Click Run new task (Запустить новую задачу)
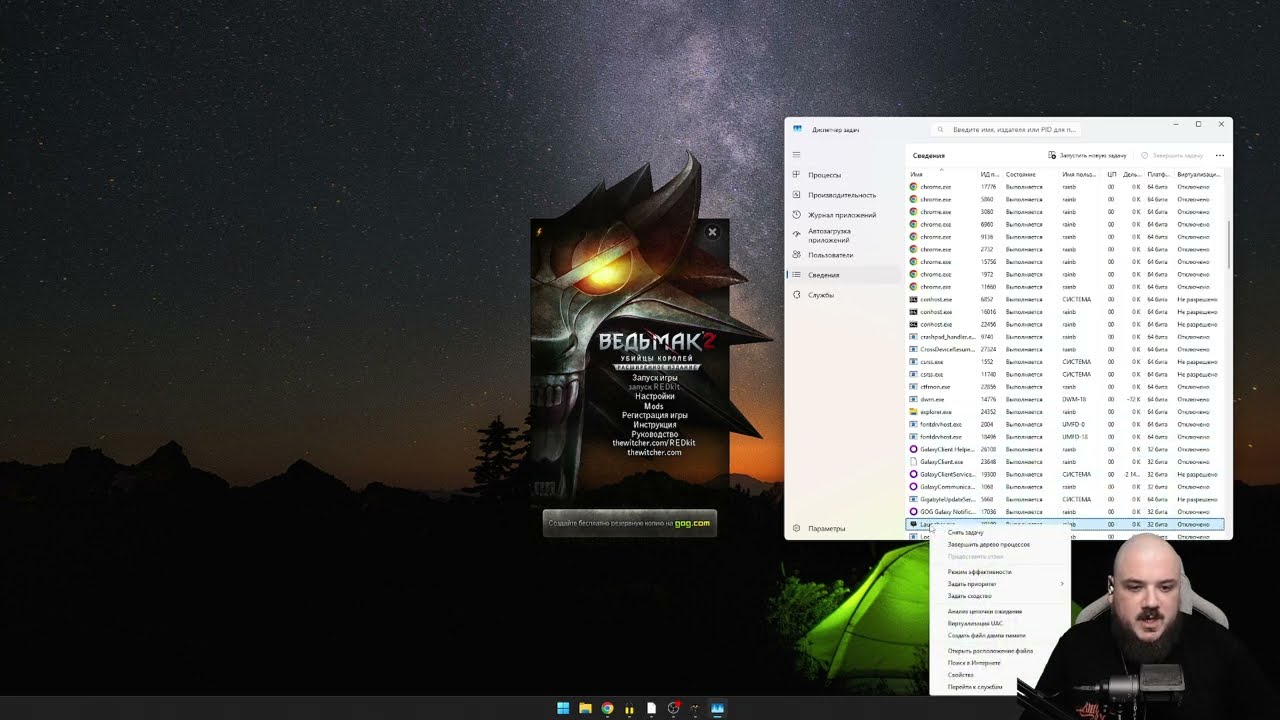The image size is (1280, 720). tap(1087, 155)
